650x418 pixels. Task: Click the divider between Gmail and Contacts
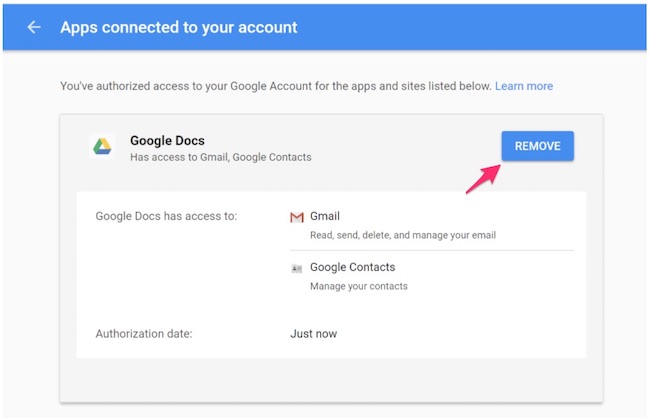tap(431, 250)
